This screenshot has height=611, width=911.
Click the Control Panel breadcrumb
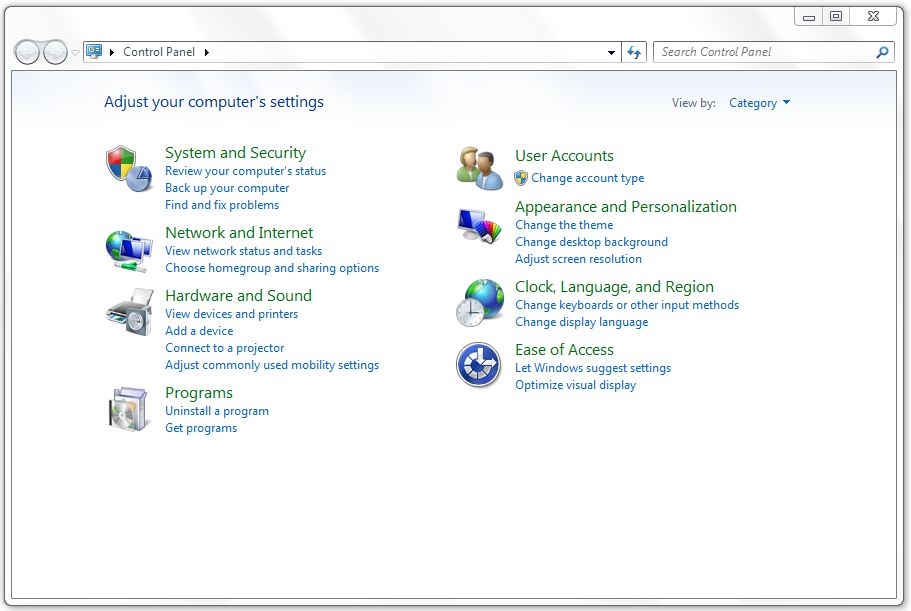[x=159, y=52]
